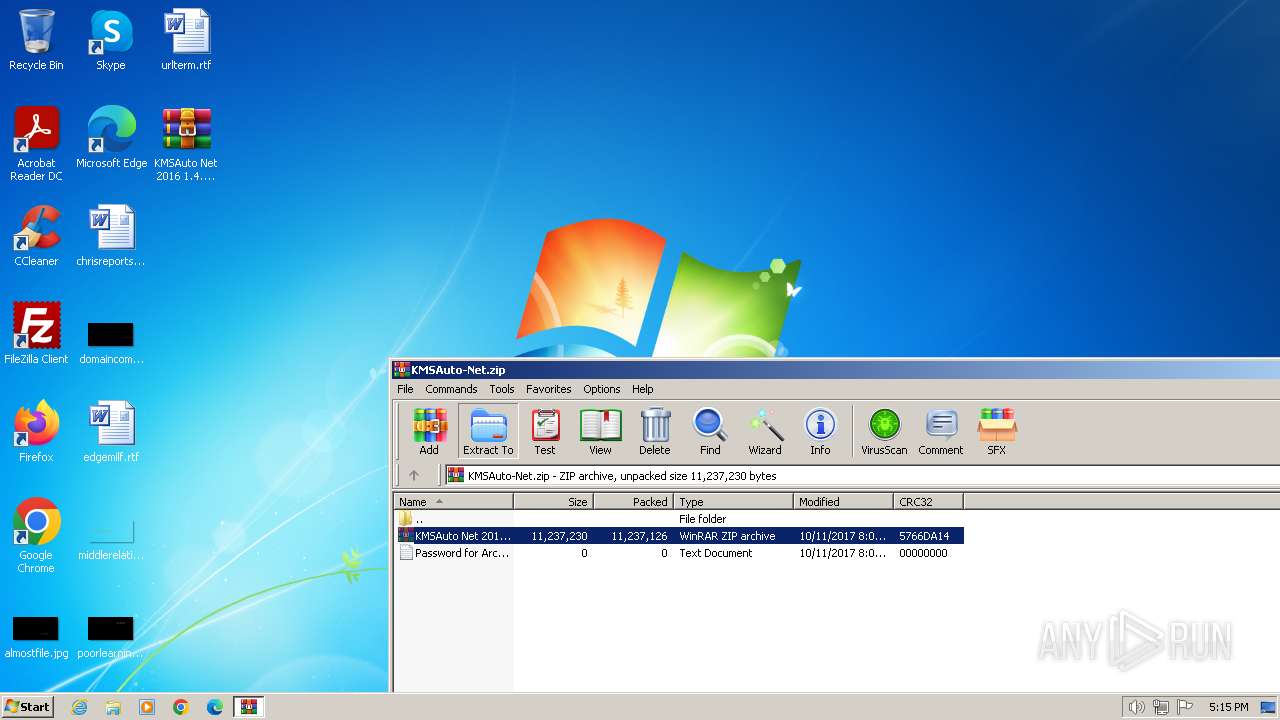Click the Extract To toolbar button
Viewport: 1280px width, 720px height.
488,431
